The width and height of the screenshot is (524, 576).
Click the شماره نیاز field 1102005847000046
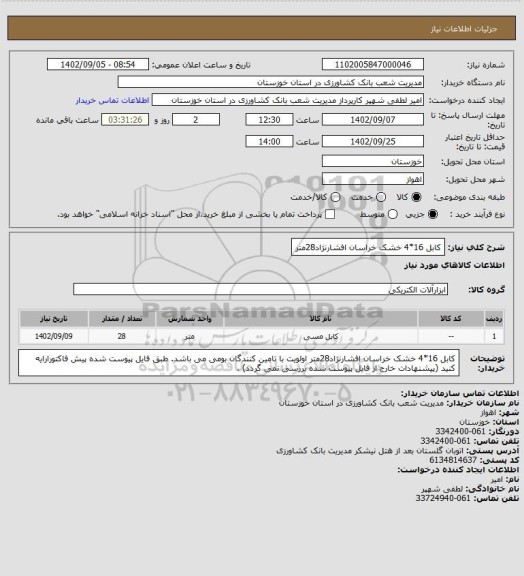point(373,64)
